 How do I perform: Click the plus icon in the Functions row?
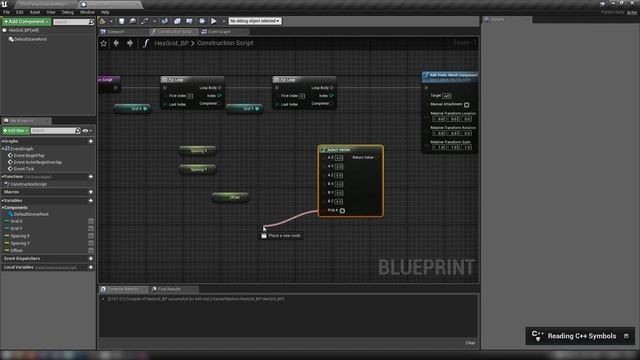pyautogui.click(x=91, y=177)
